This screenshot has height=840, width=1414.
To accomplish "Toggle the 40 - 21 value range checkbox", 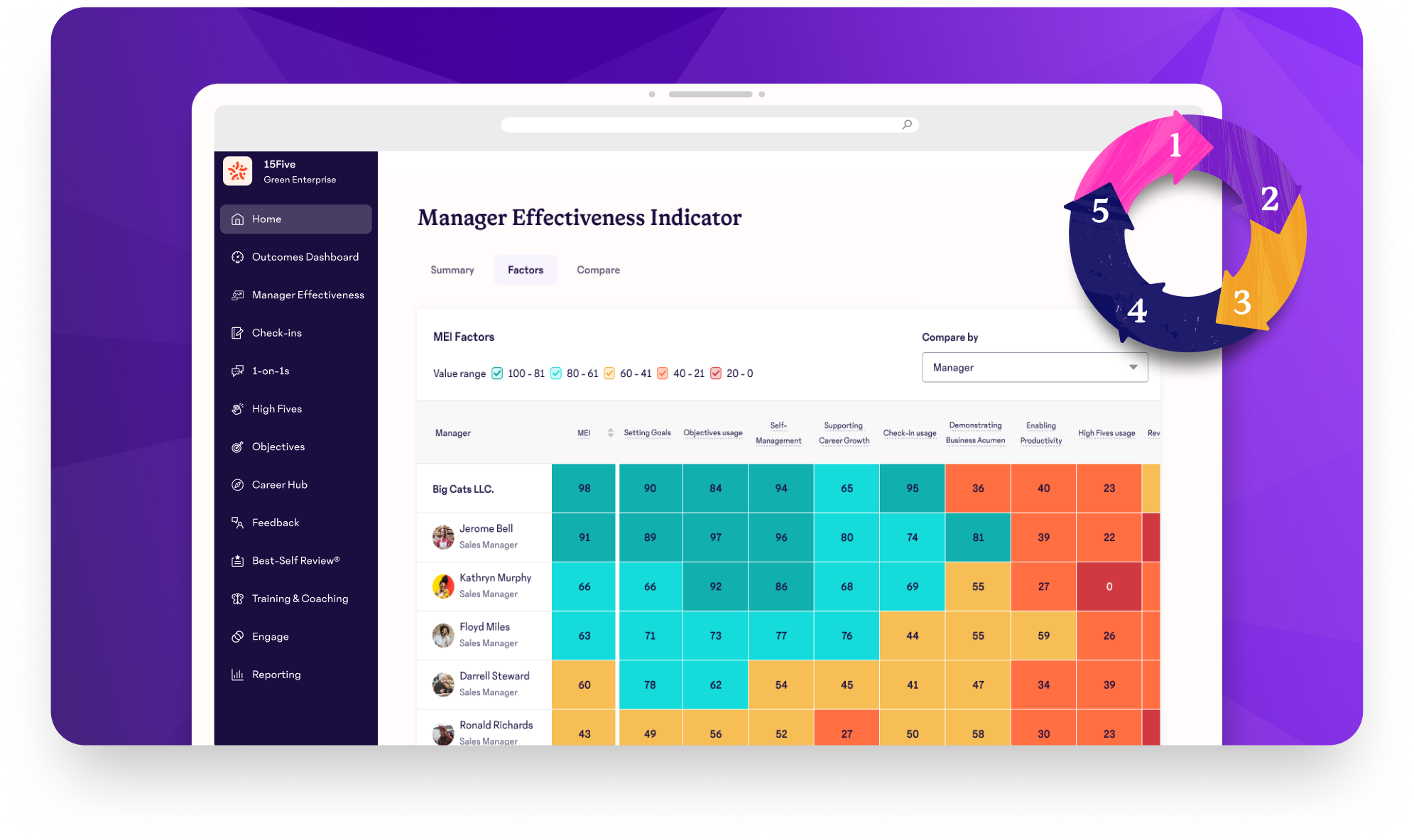I will 663,373.
